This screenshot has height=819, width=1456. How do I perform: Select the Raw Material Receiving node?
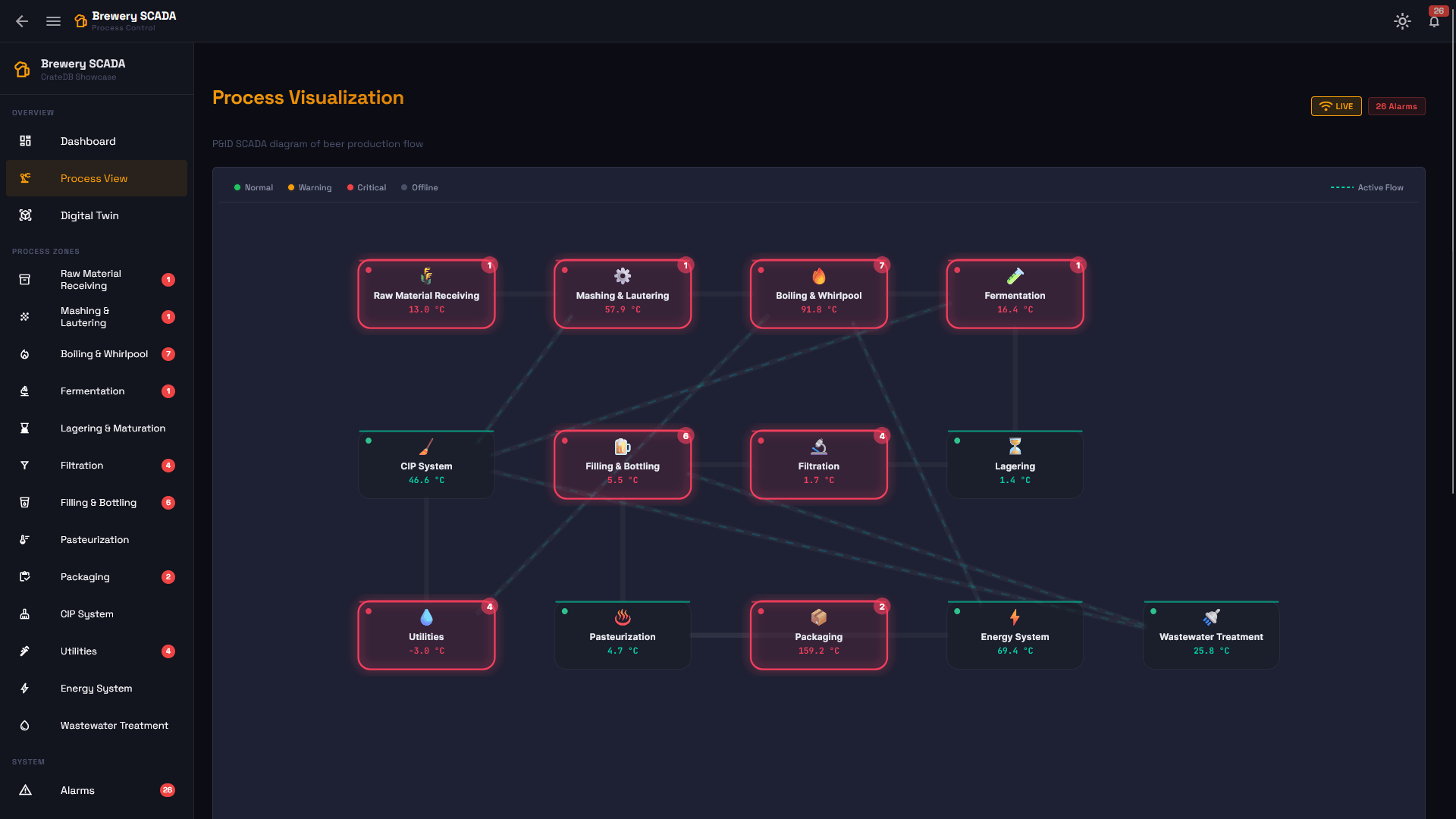pyautogui.click(x=426, y=294)
